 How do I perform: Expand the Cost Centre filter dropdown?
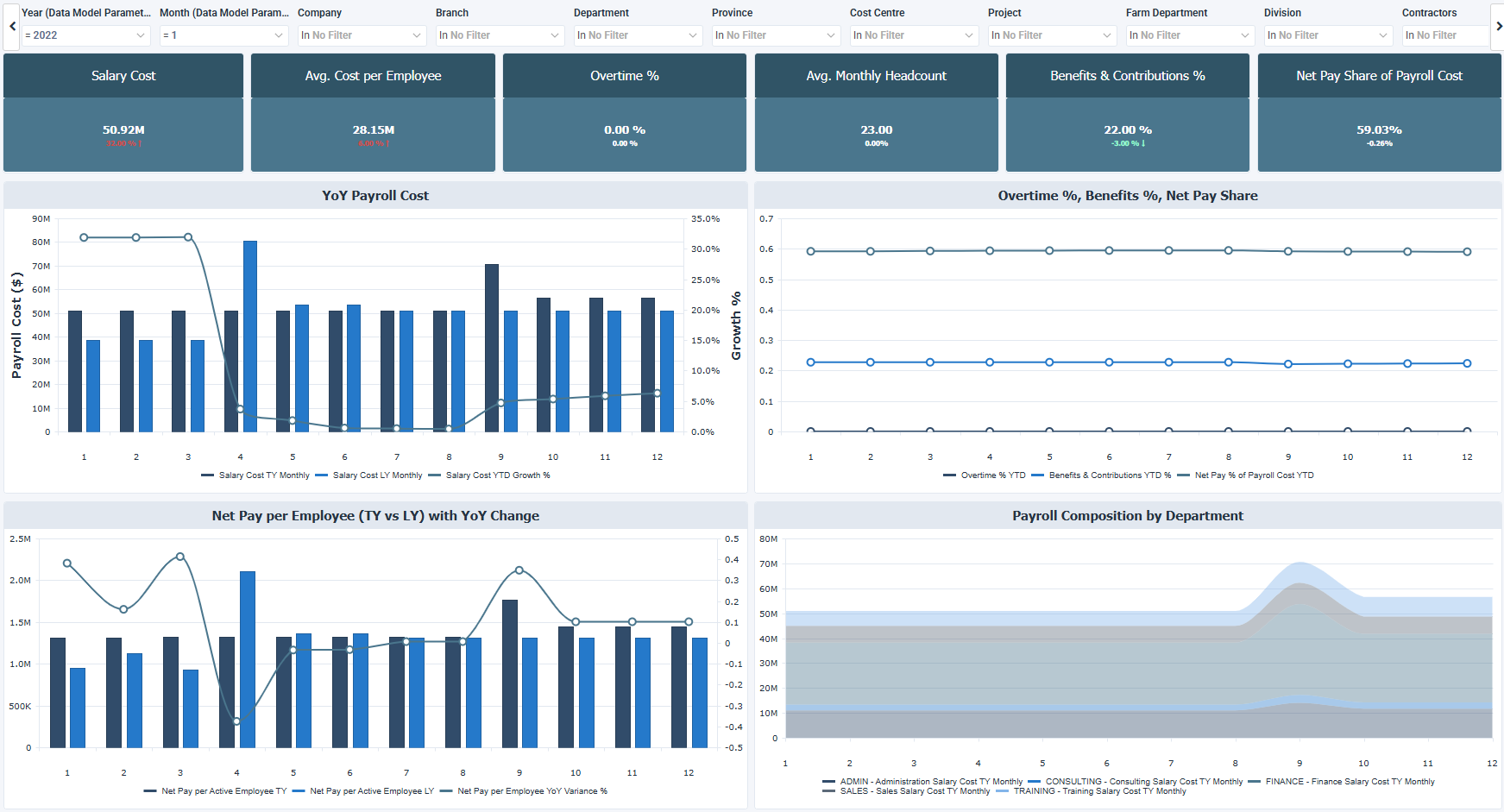914,35
